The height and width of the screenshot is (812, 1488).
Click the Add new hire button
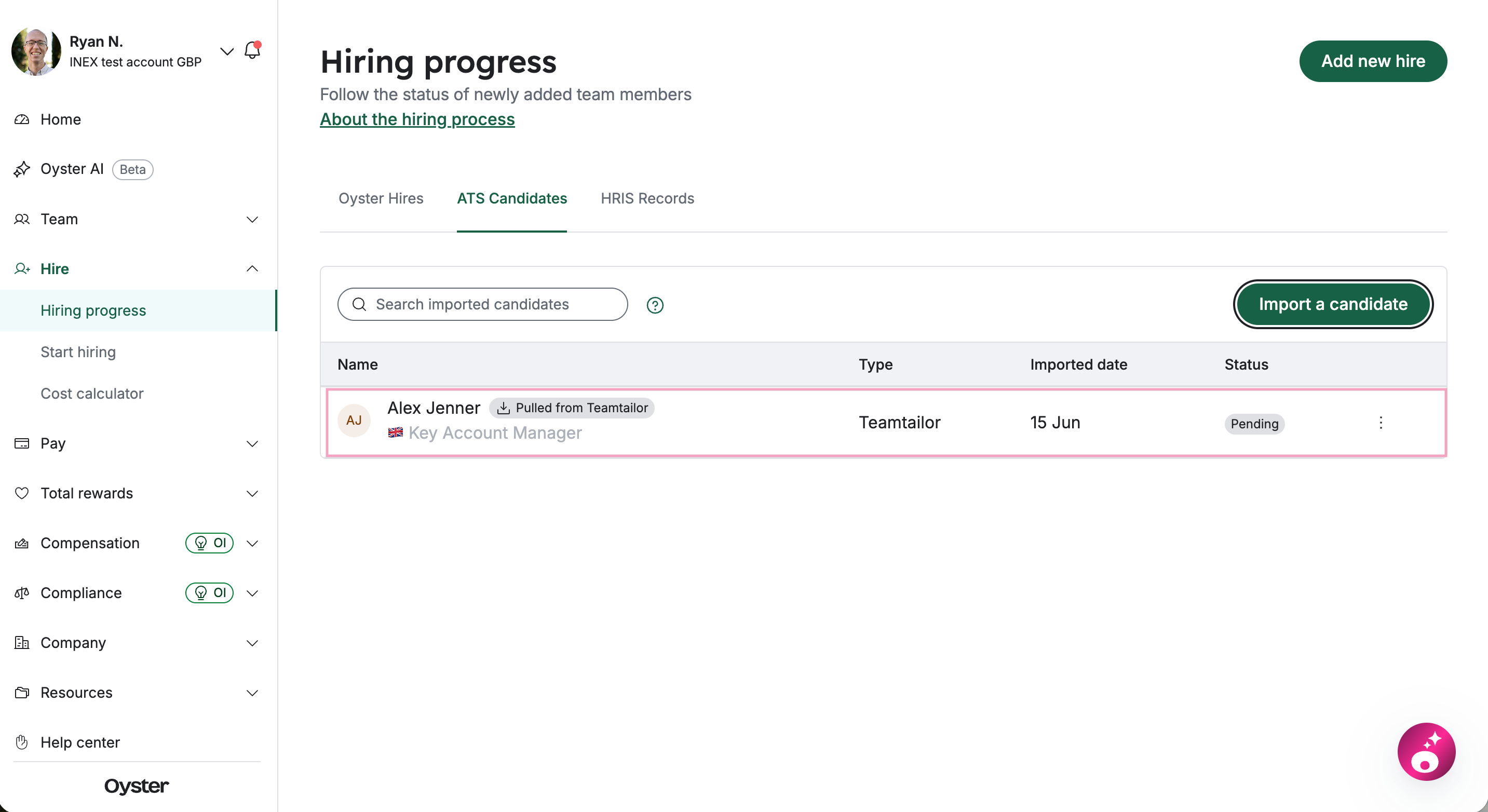1373,61
